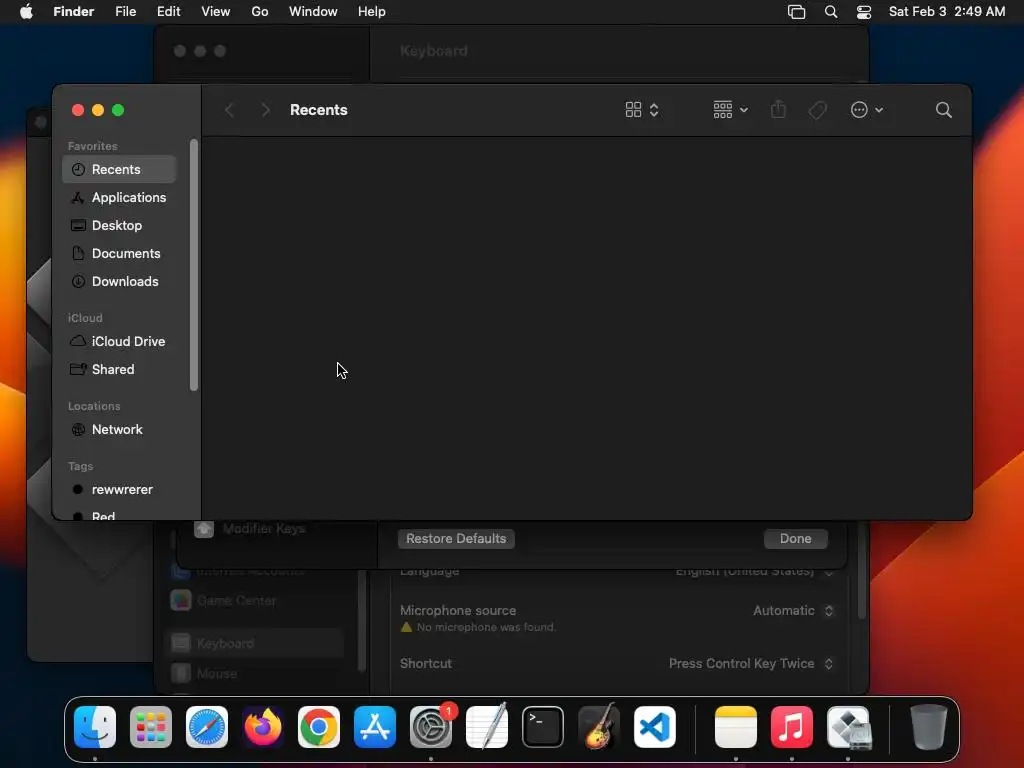Open the Shared folder in sidebar
Viewport: 1024px width, 768px height.
[x=120, y=370]
